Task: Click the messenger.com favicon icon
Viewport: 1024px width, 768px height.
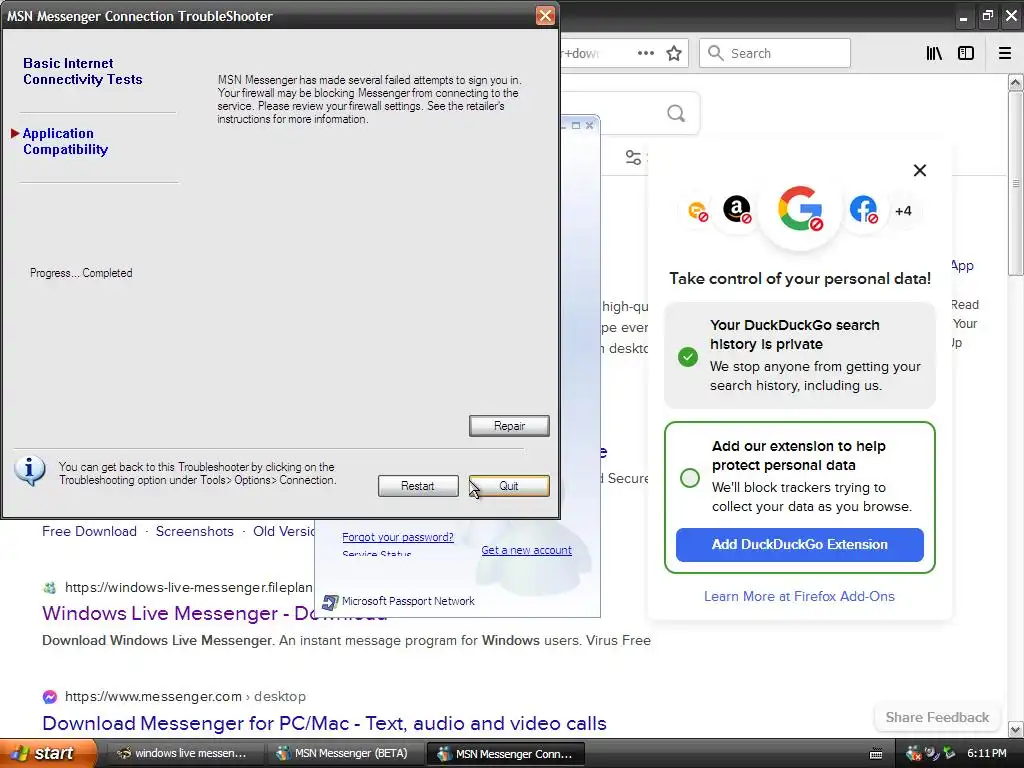Action: [50, 697]
